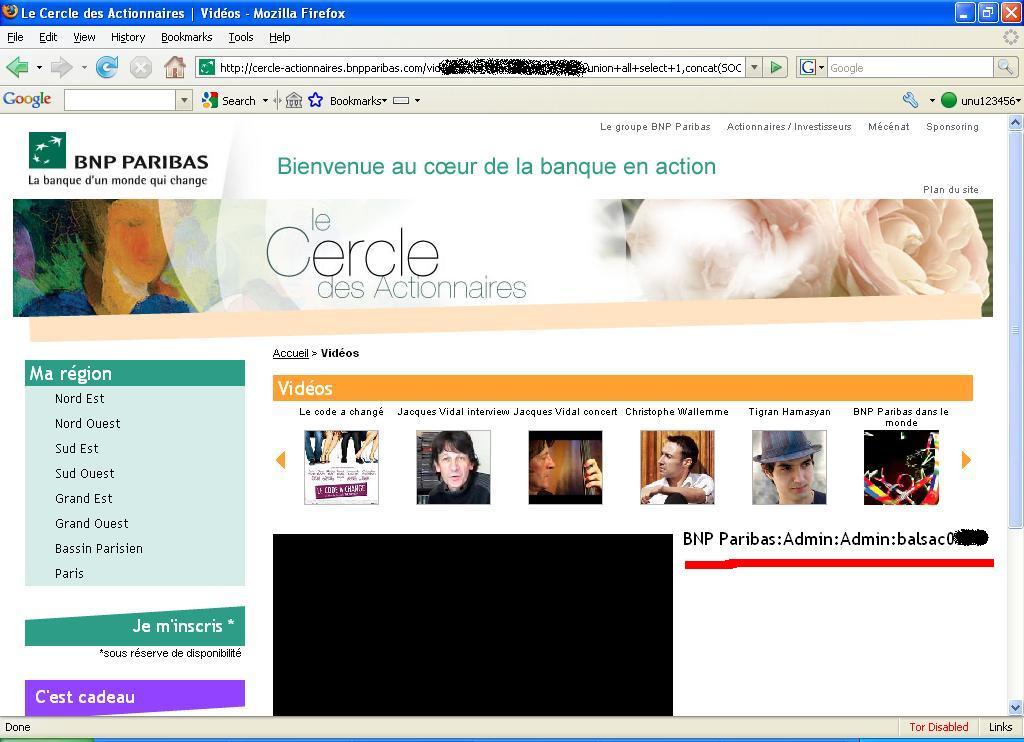Open the BNP Paribas dans le monde thumbnail

tap(901, 467)
